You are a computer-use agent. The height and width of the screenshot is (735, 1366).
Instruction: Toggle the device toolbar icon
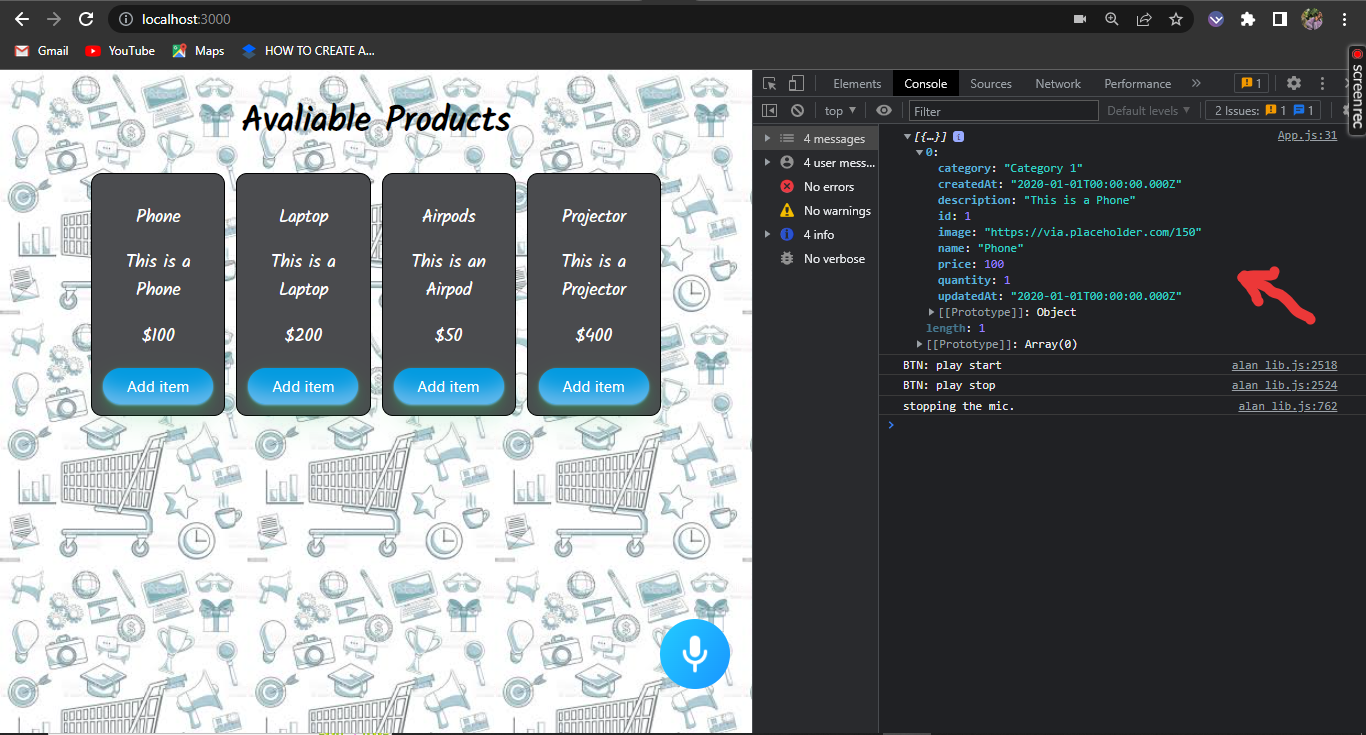pos(796,83)
